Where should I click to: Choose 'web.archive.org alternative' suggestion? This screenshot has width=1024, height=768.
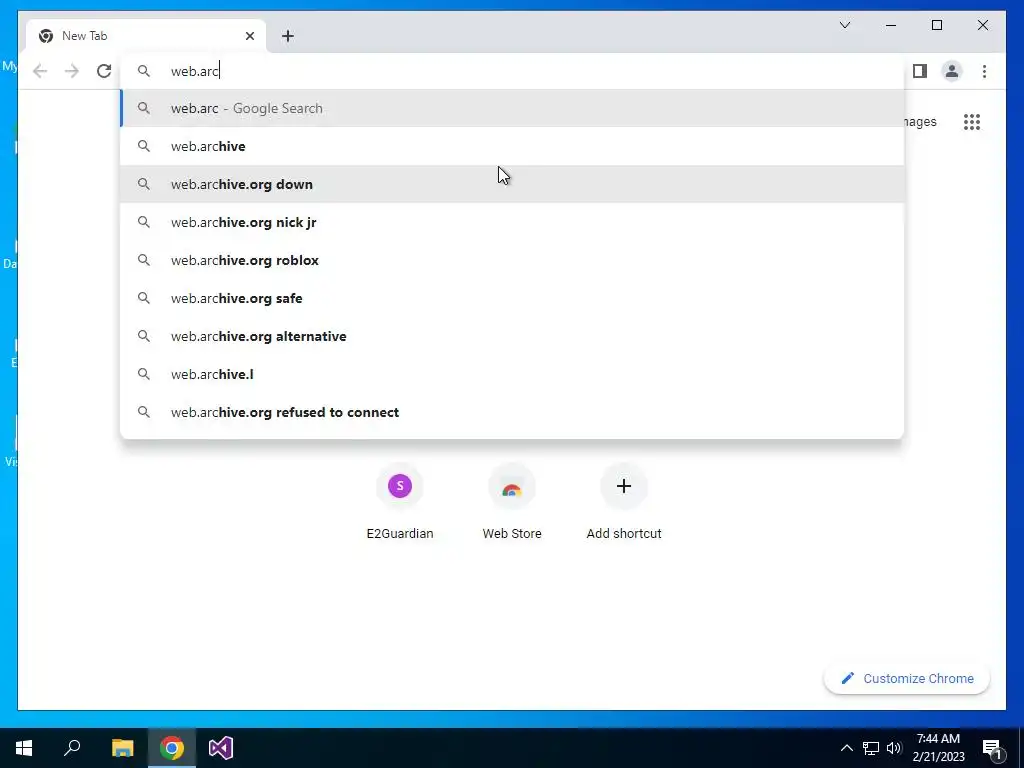click(512, 336)
